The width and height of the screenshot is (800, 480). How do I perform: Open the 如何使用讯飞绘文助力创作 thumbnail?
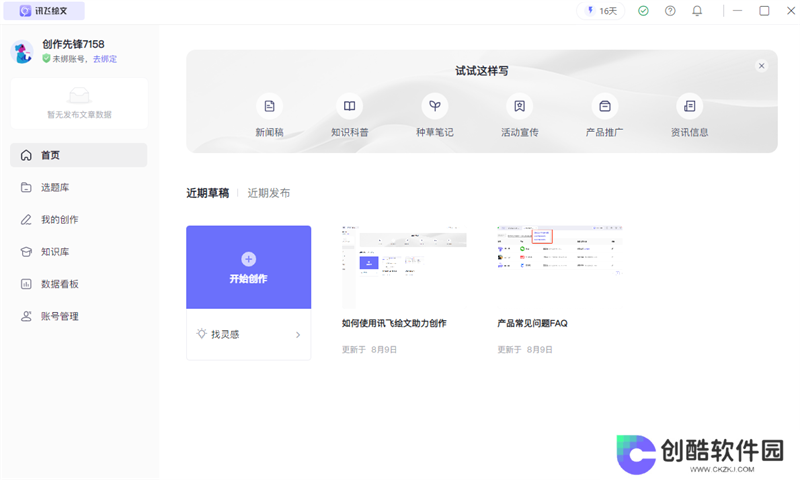[x=404, y=267]
